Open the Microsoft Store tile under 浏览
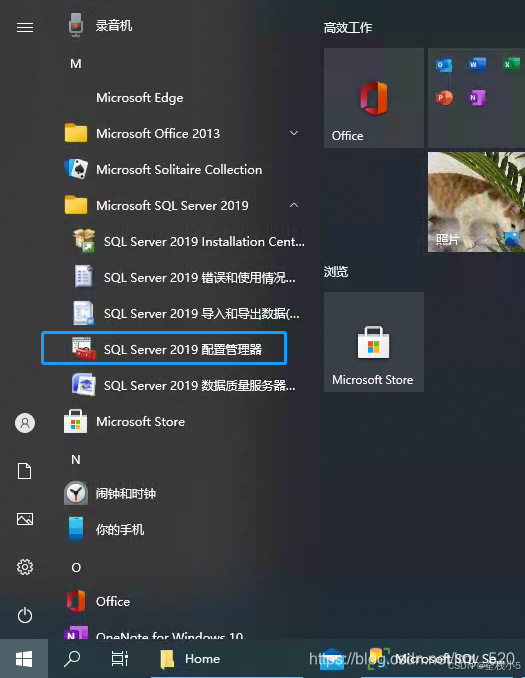This screenshot has height=678, width=525. coord(374,342)
